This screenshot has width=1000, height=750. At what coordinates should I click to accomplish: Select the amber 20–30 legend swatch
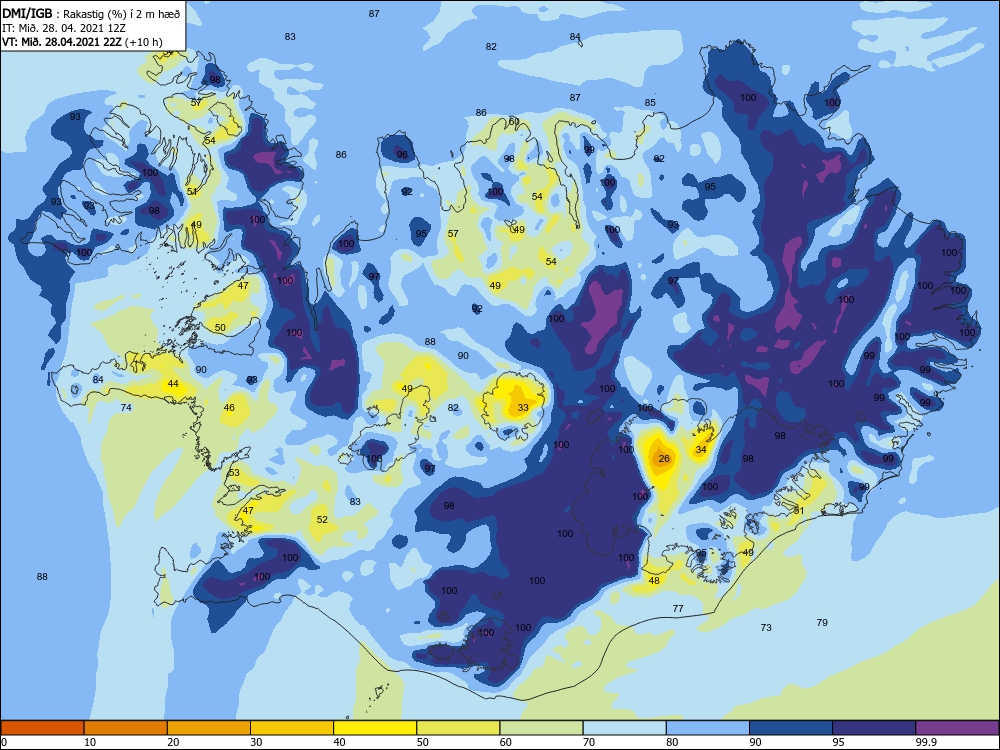[x=209, y=728]
